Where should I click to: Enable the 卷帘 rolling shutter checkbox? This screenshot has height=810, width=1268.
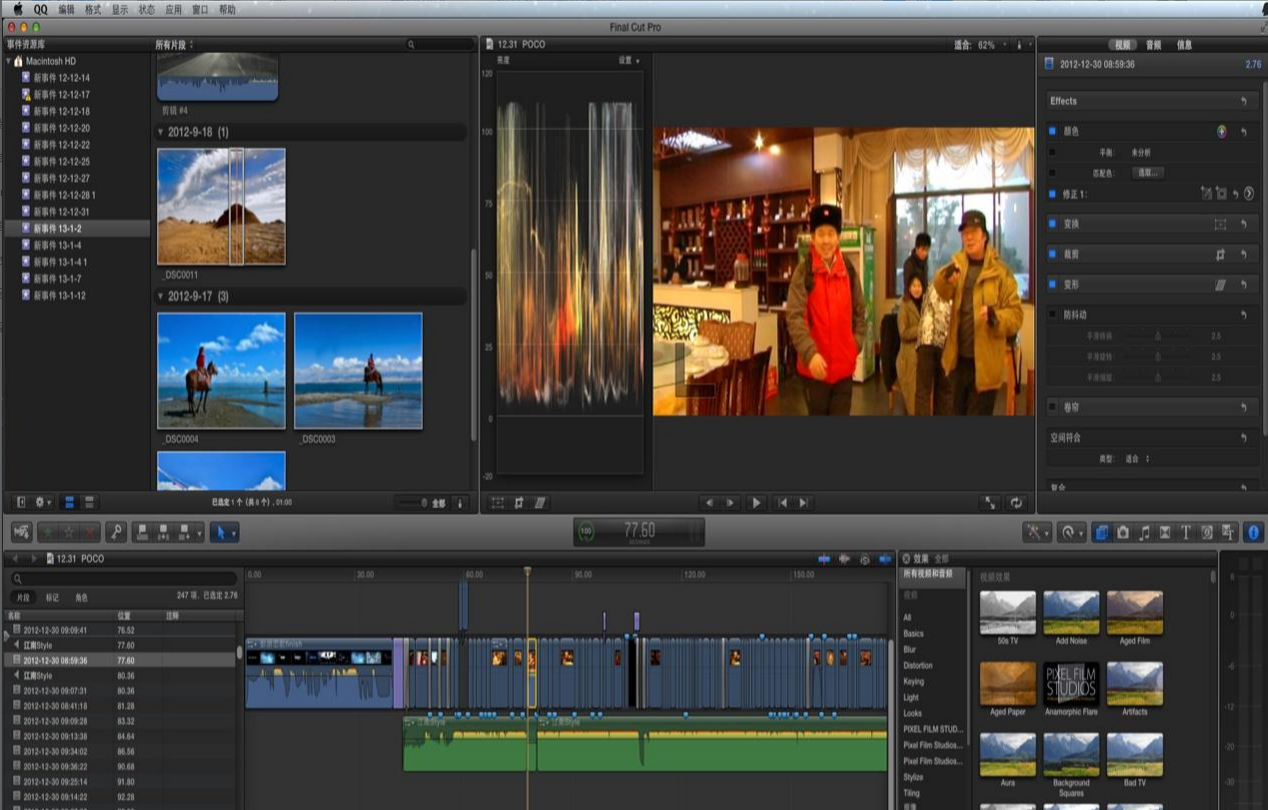[1052, 407]
